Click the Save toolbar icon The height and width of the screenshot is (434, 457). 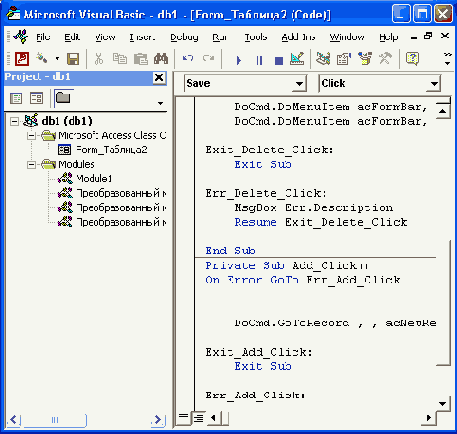click(73, 59)
